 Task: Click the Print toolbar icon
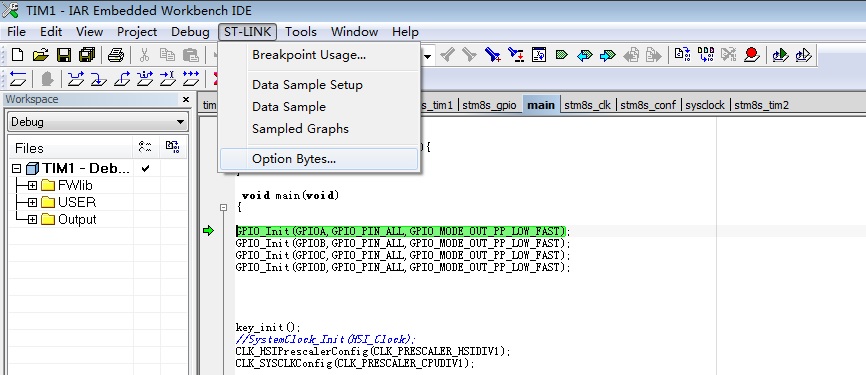click(x=116, y=55)
